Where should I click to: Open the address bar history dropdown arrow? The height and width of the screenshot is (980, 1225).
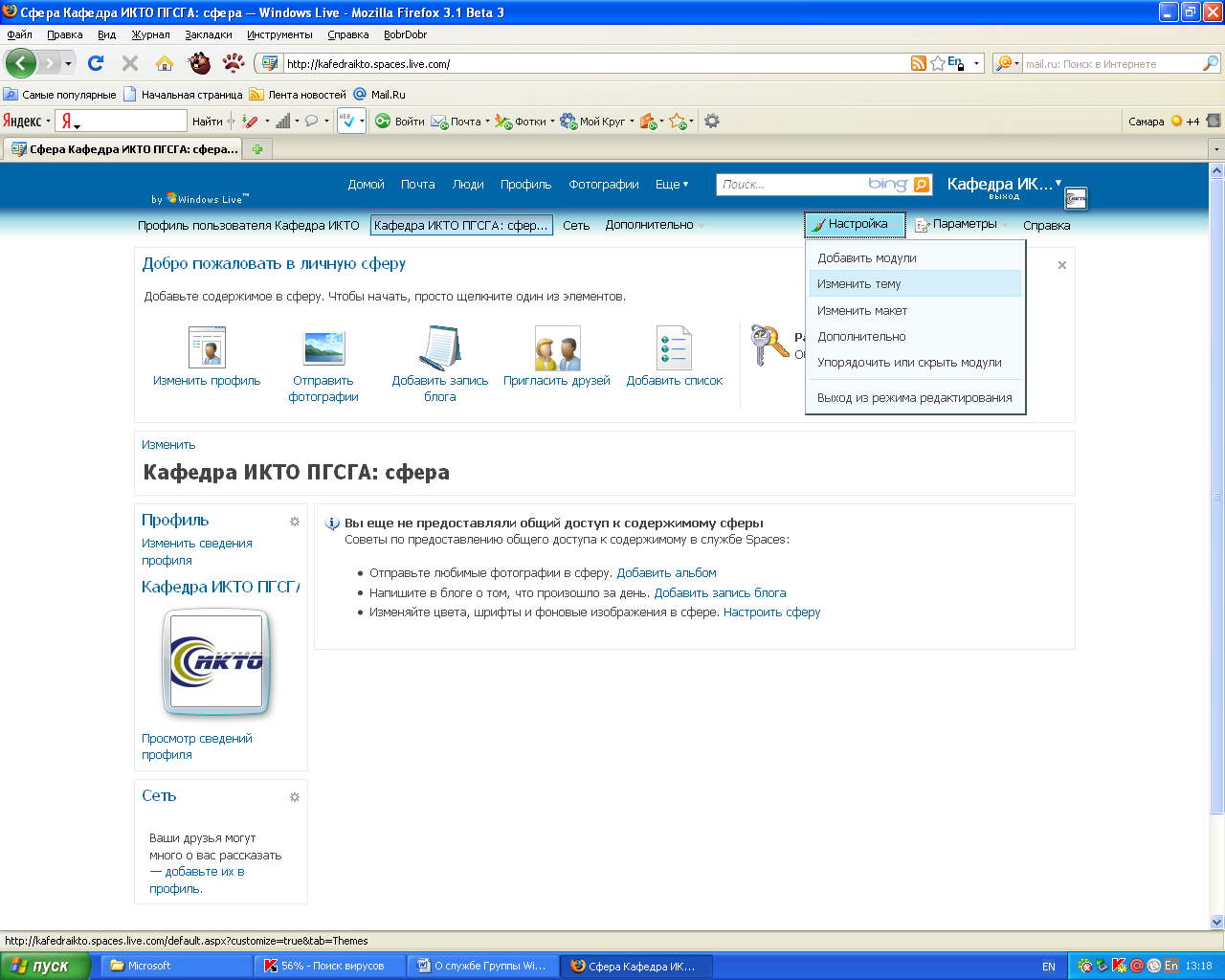click(977, 64)
